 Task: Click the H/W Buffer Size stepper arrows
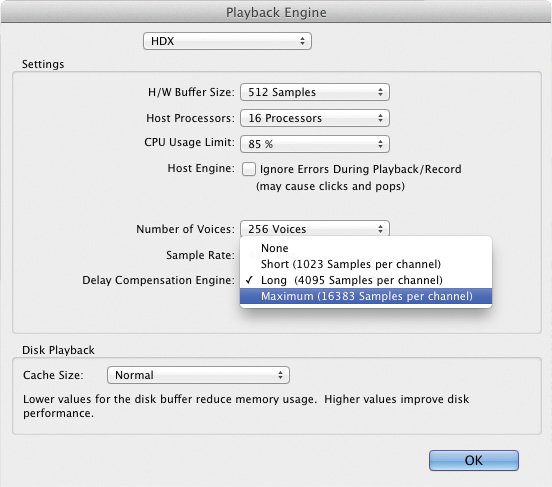point(380,92)
